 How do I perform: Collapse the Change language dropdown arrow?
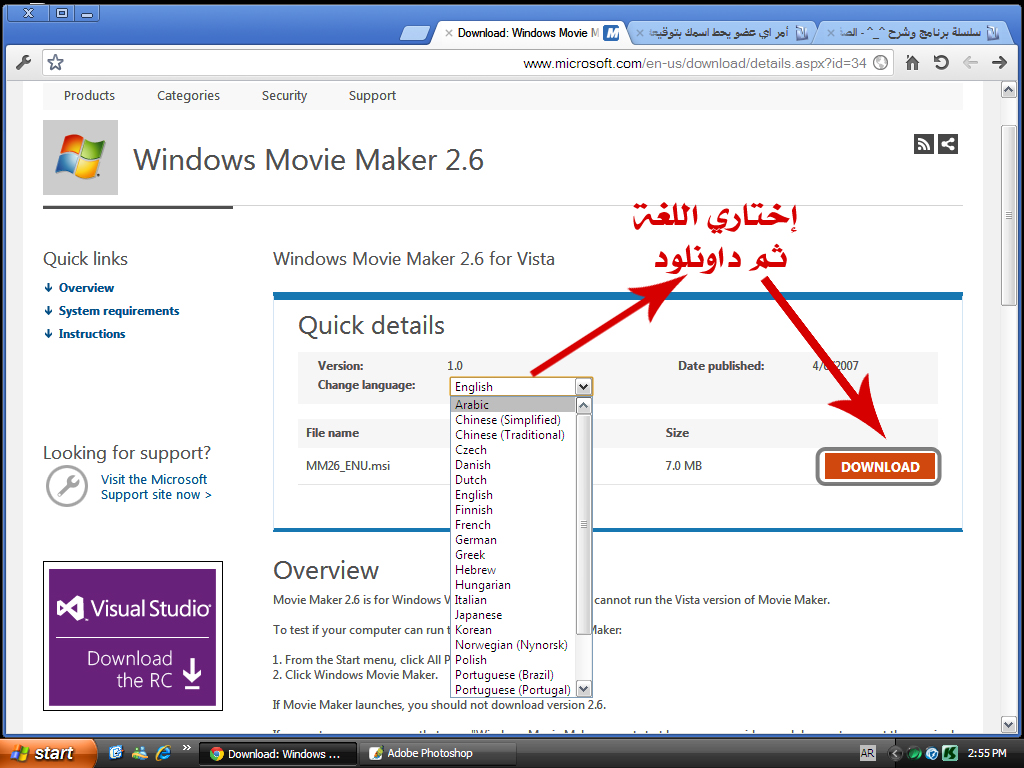point(583,387)
